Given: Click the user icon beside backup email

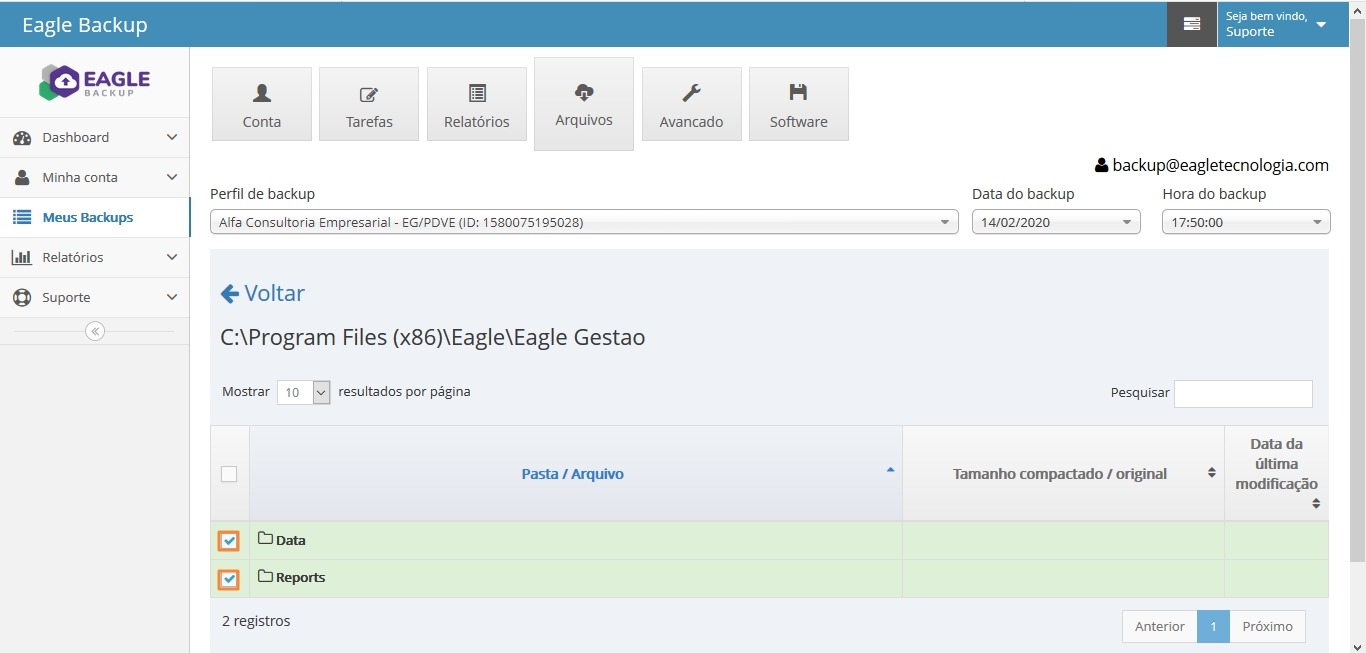Looking at the screenshot, I should click(x=1102, y=166).
